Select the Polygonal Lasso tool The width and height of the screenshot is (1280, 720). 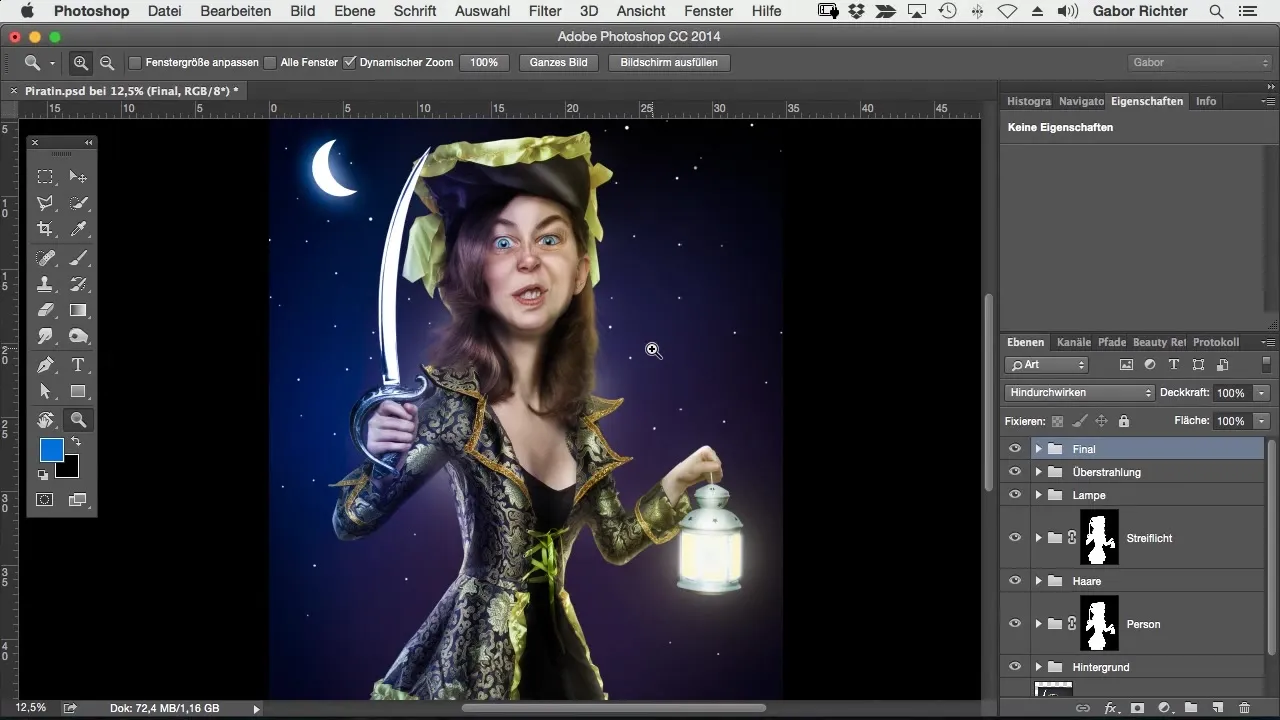click(x=45, y=203)
